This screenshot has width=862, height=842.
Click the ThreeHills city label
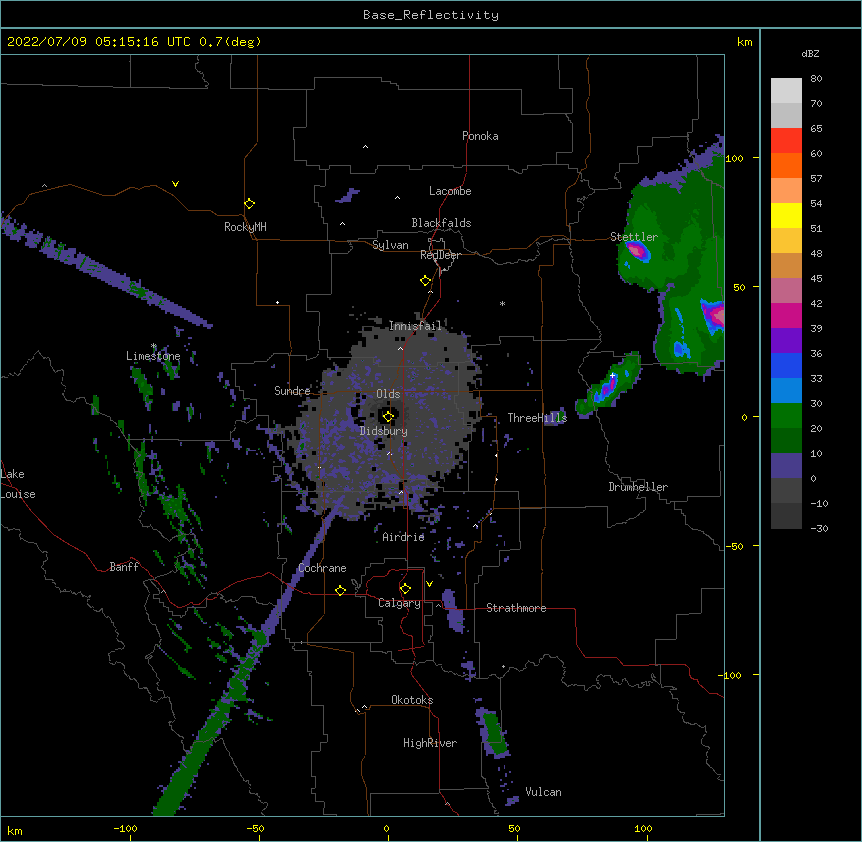coord(537,418)
